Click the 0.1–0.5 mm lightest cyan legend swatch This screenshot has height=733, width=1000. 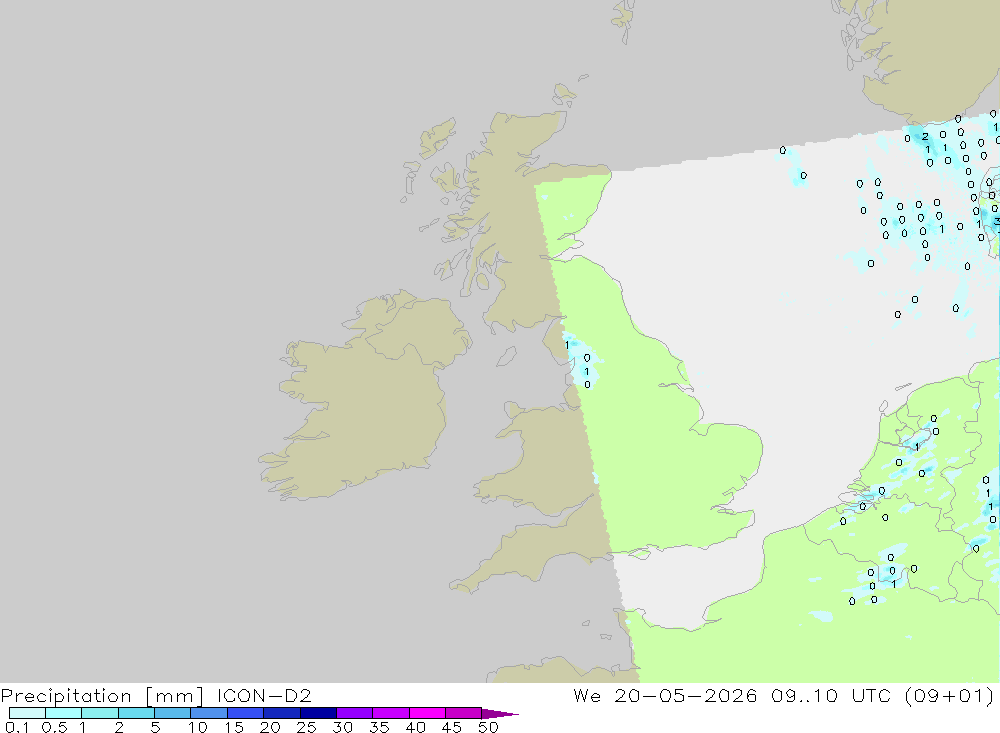(x=27, y=713)
